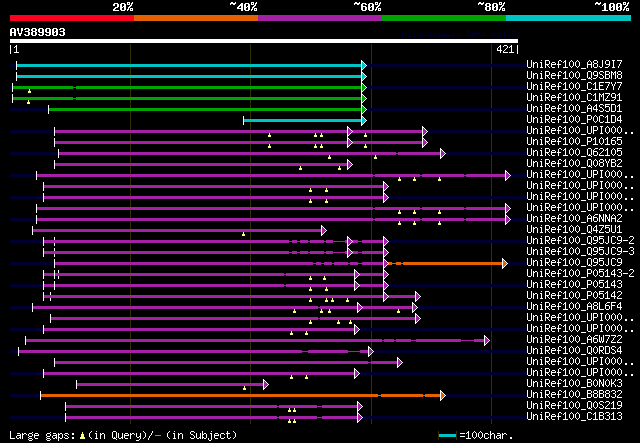The width and height of the screenshot is (640, 443).
Task: Click the green alignment bar for A4S5D1
Action: pos(205,109)
